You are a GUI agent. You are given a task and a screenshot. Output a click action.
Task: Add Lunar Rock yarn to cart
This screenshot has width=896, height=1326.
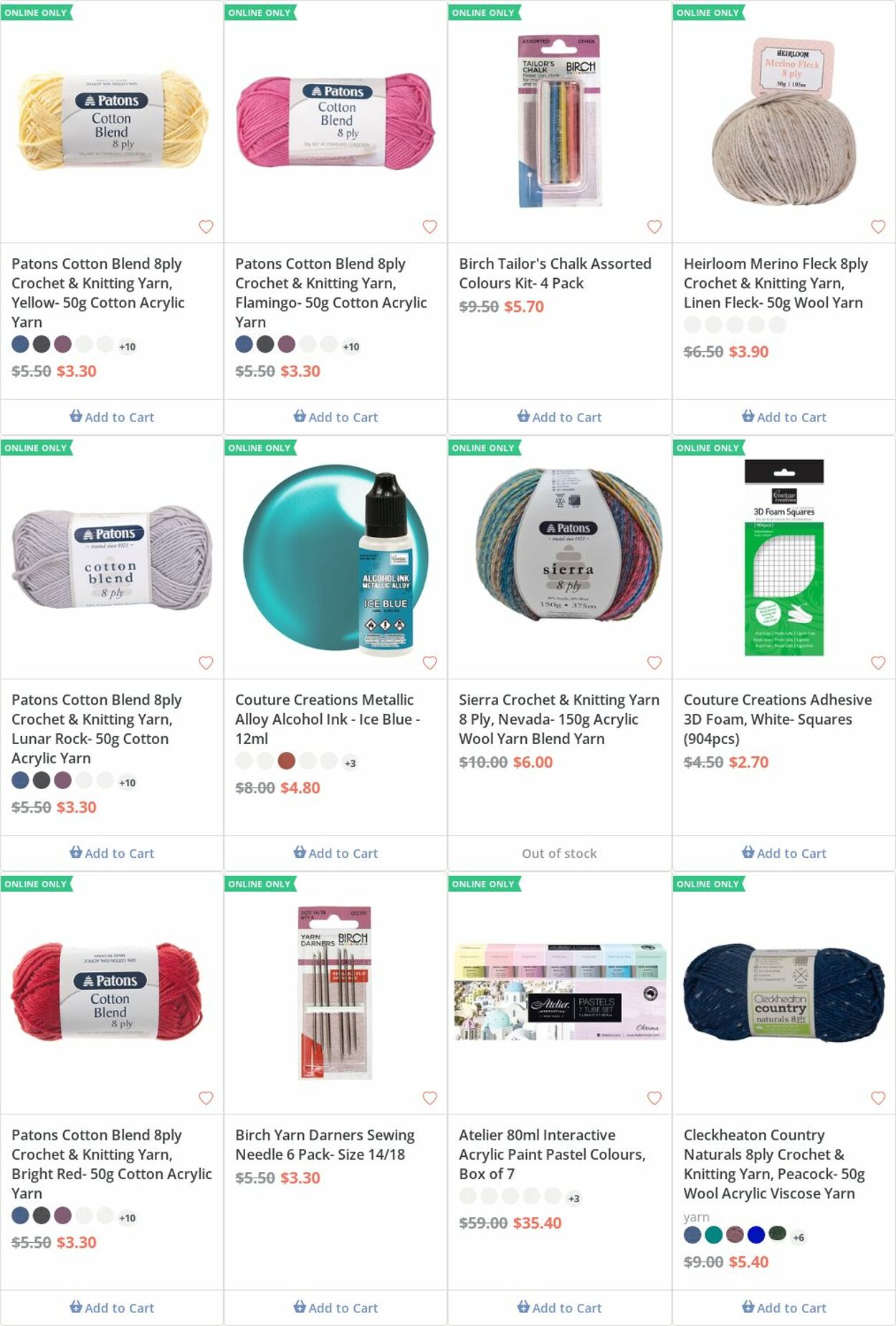(112, 853)
